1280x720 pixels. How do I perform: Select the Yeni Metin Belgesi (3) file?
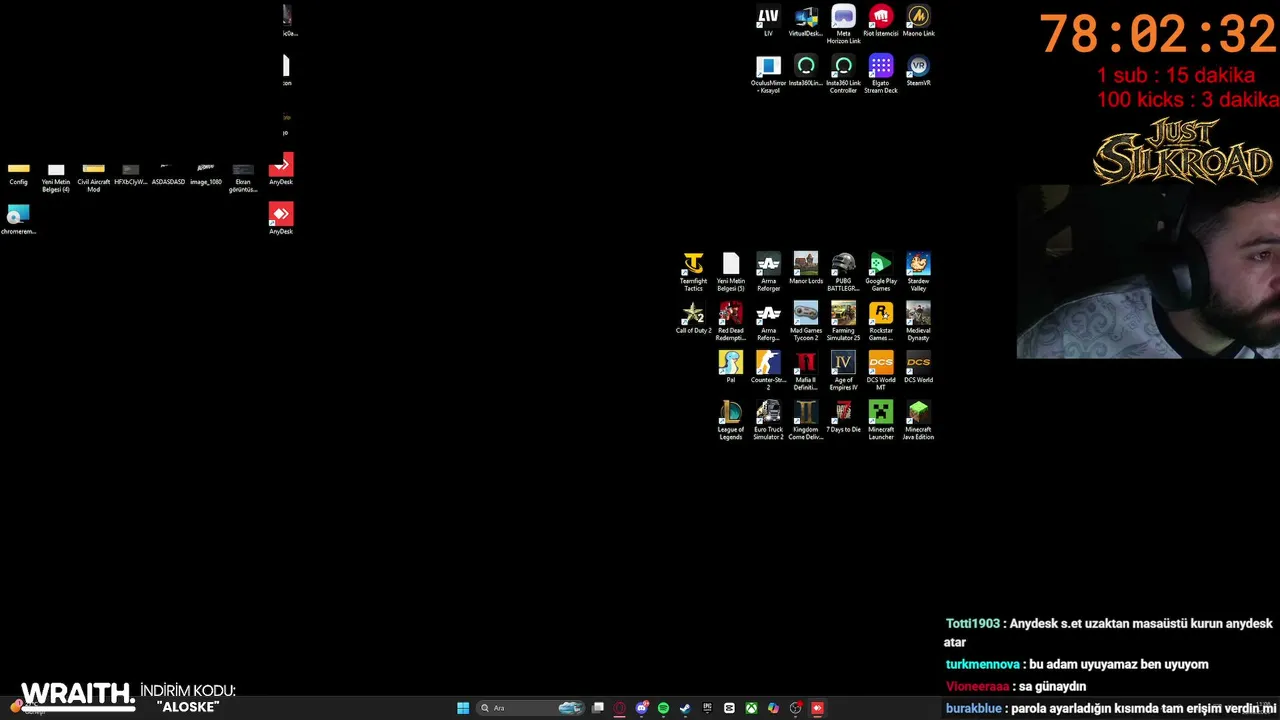tap(731, 272)
